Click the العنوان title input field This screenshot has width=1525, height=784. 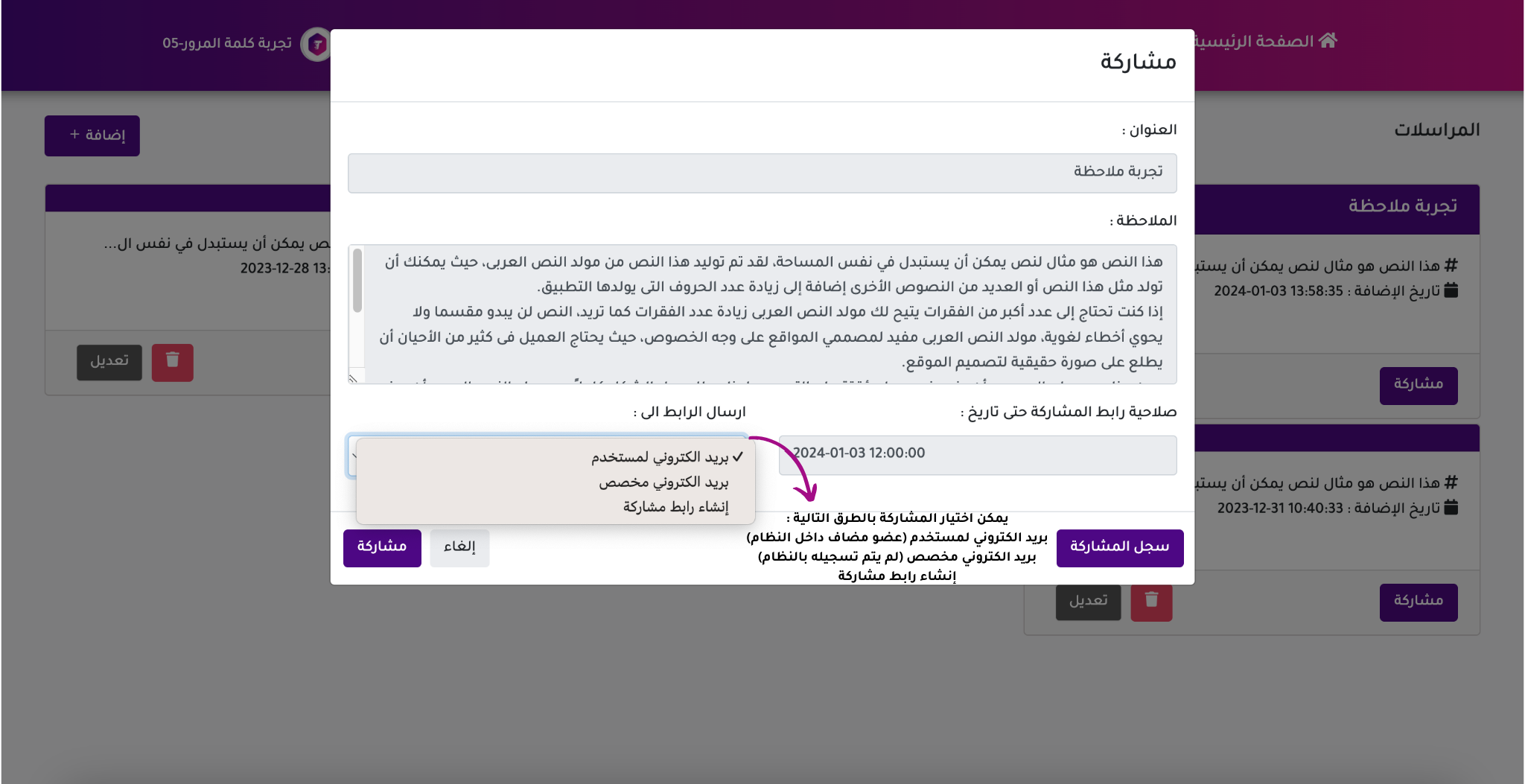(762, 173)
